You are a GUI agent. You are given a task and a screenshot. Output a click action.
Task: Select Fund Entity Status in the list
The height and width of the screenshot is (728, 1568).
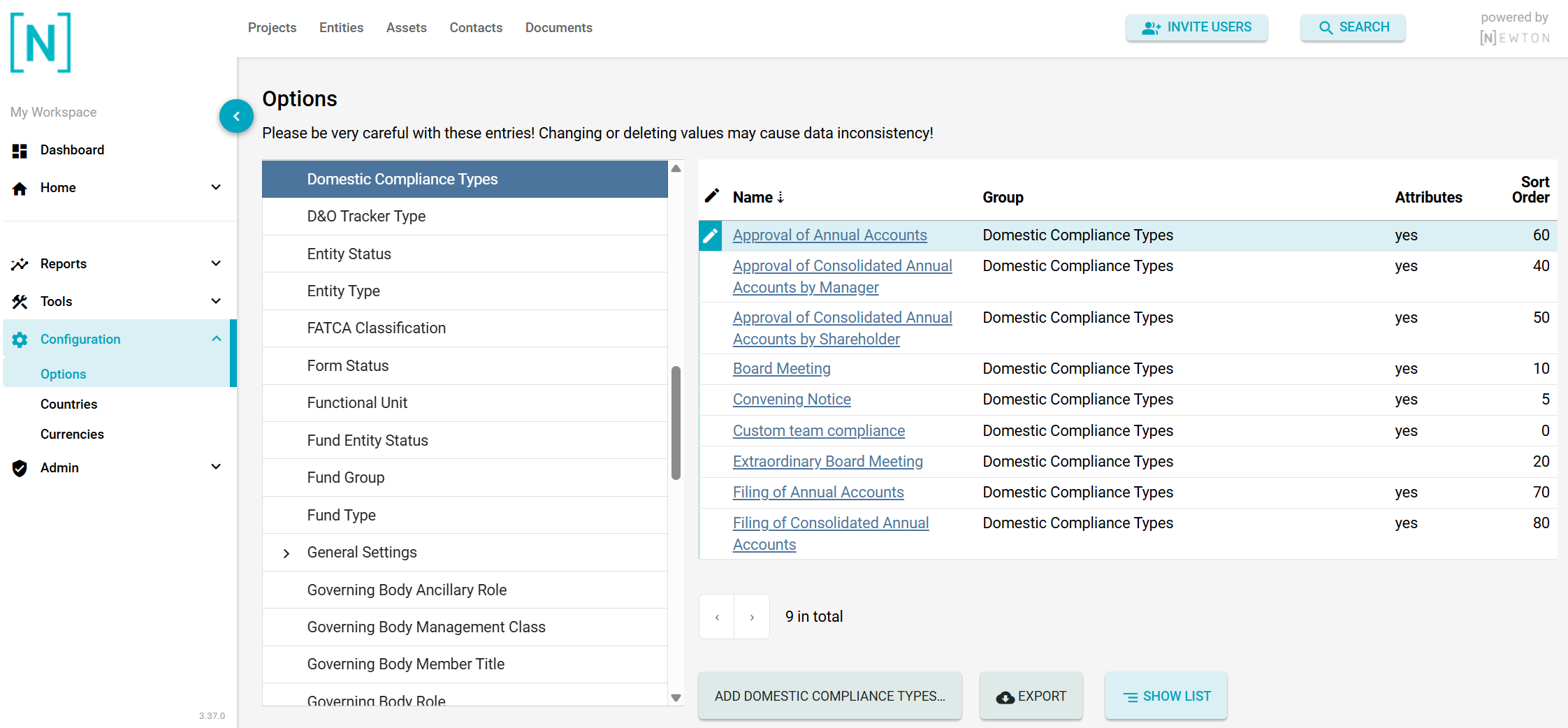[465, 441]
